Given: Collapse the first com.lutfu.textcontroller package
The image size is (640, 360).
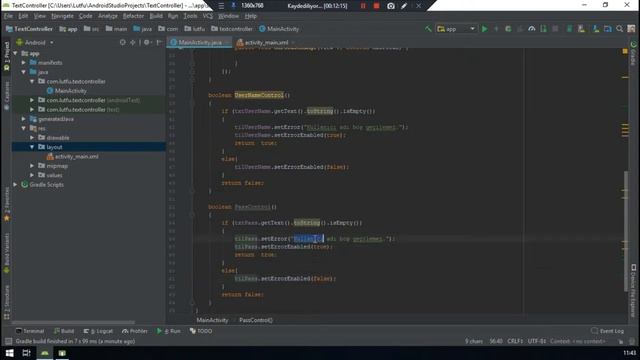Looking at the screenshot, I should (x=32, y=81).
